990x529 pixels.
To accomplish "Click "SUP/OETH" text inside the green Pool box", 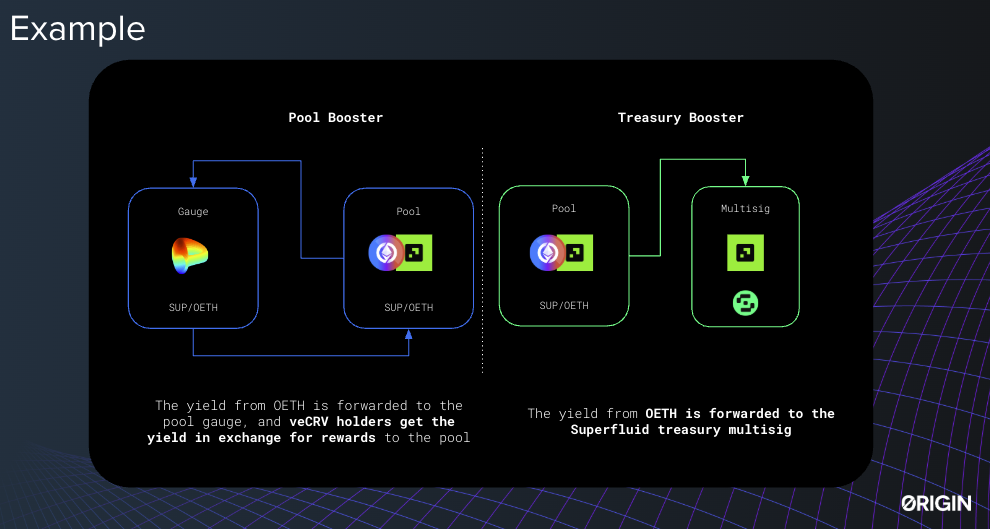I will click(x=564, y=306).
